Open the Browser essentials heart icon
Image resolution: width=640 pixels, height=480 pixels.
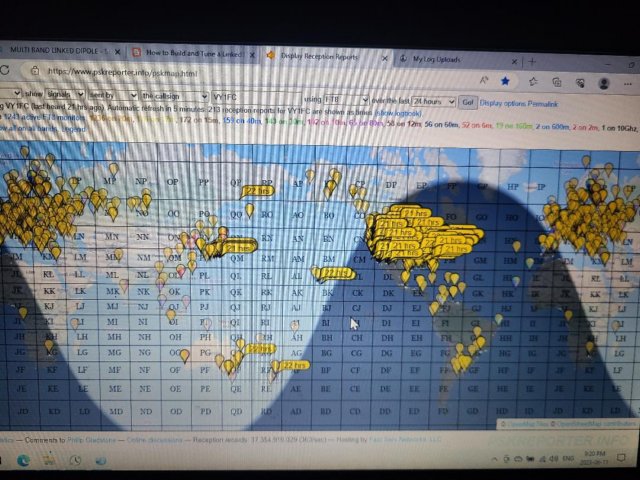pos(580,83)
